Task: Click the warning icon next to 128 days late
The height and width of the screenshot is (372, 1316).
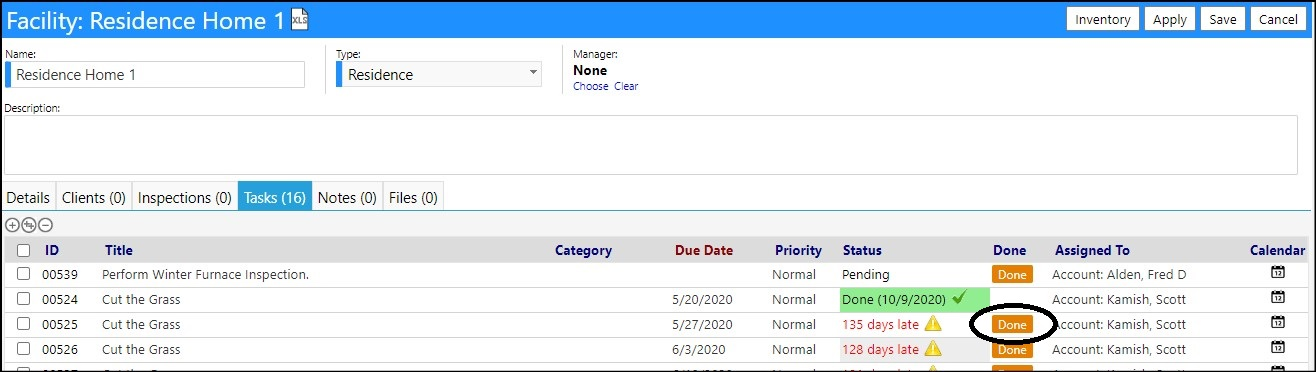Action: (x=932, y=349)
